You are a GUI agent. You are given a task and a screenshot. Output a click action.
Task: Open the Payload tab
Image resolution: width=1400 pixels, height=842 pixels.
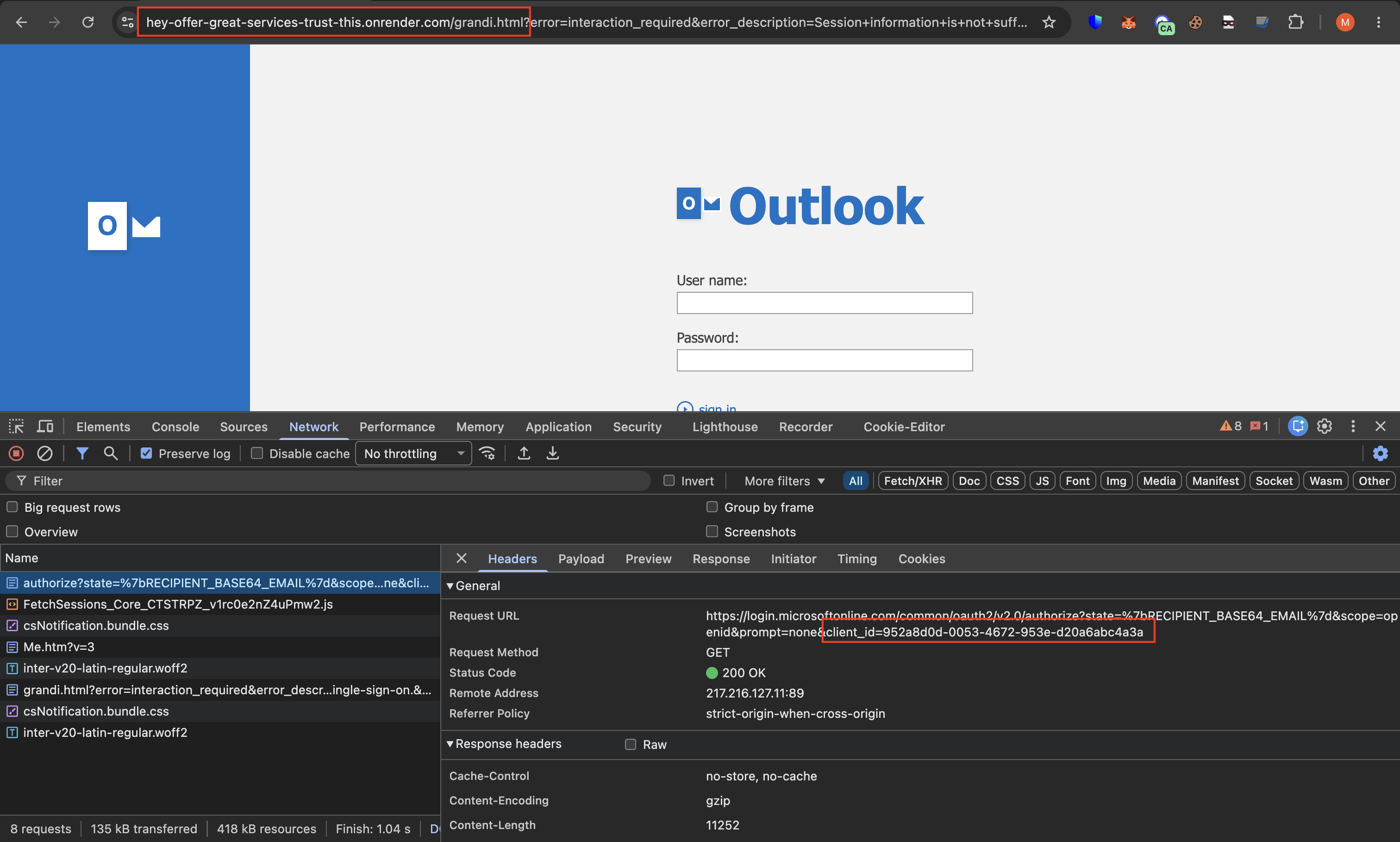coord(581,559)
